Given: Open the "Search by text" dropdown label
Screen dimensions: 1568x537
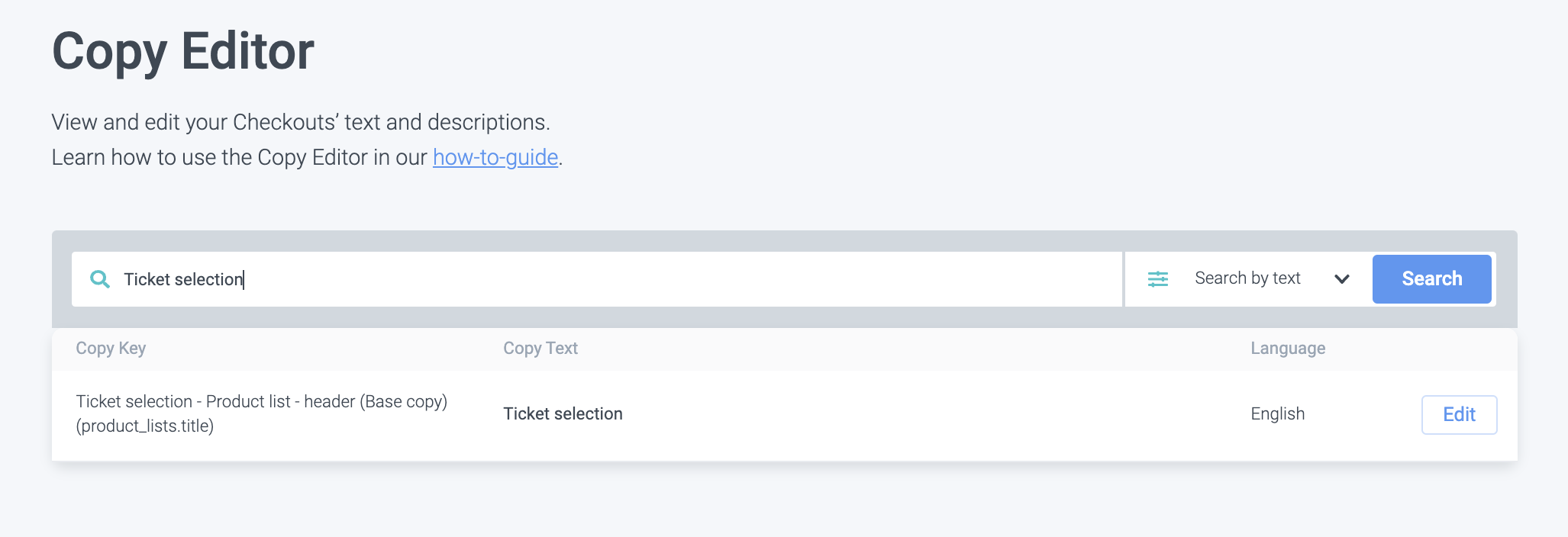Looking at the screenshot, I should (x=1247, y=278).
